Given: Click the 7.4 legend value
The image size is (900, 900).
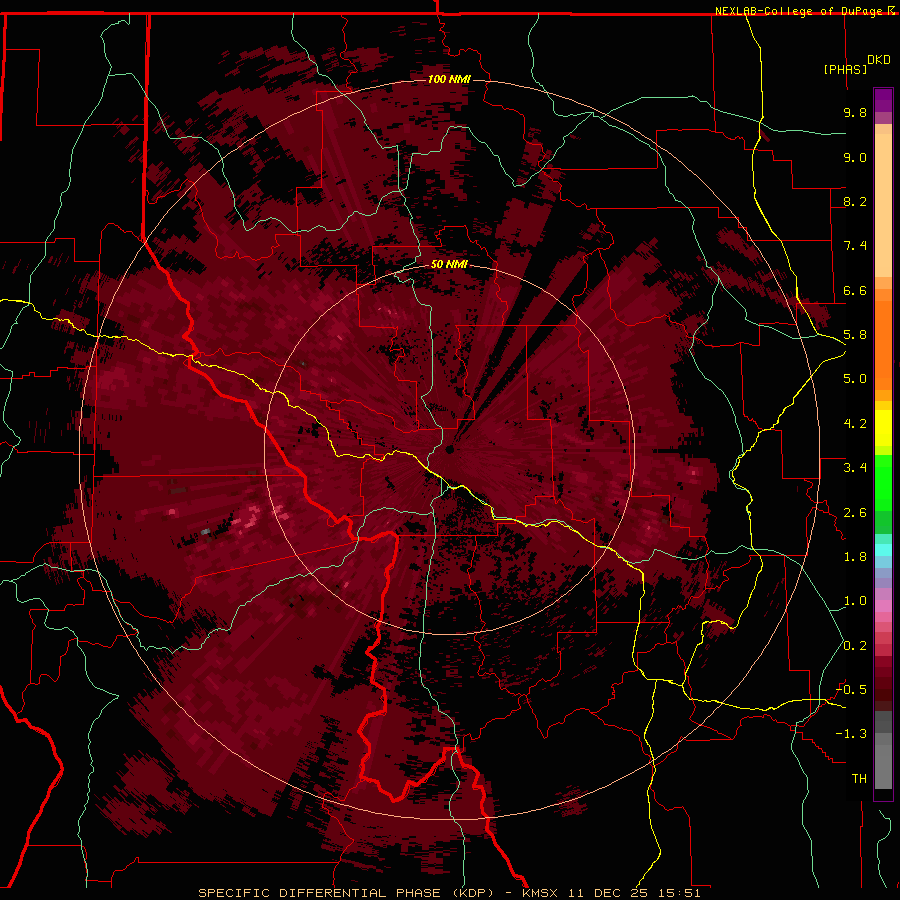Looking at the screenshot, I should [x=855, y=246].
